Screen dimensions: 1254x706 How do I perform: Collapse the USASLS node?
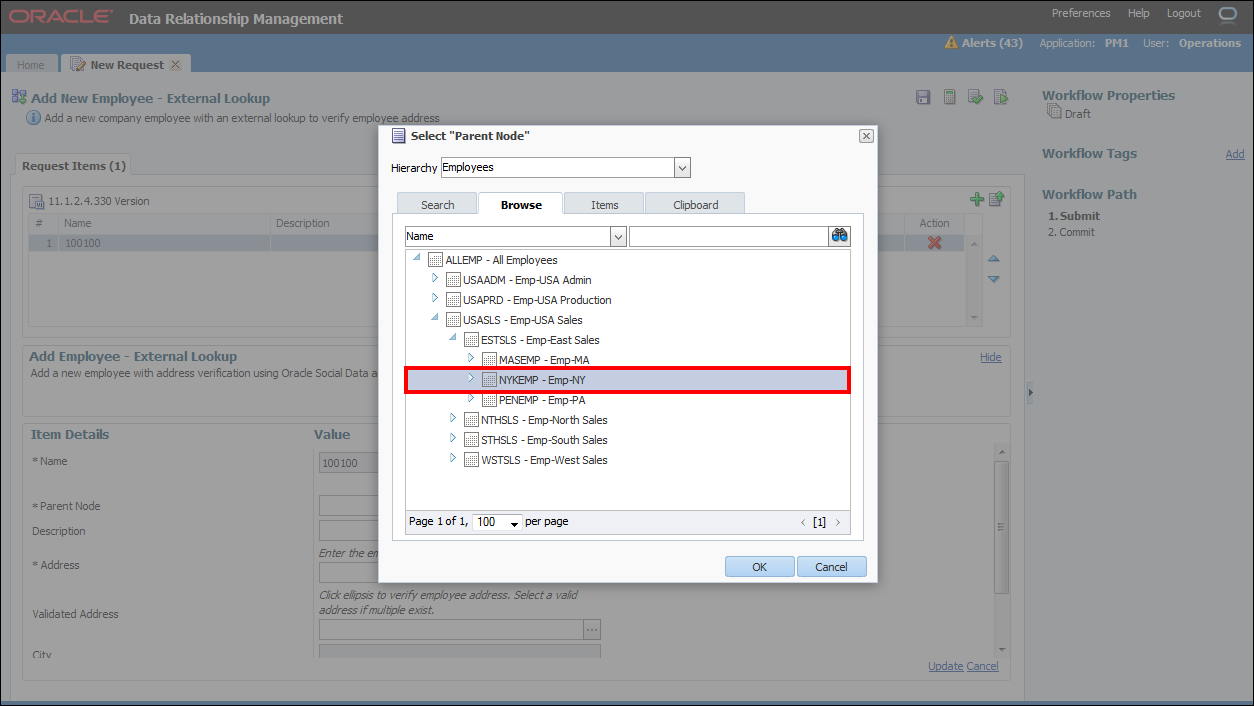[x=435, y=318]
